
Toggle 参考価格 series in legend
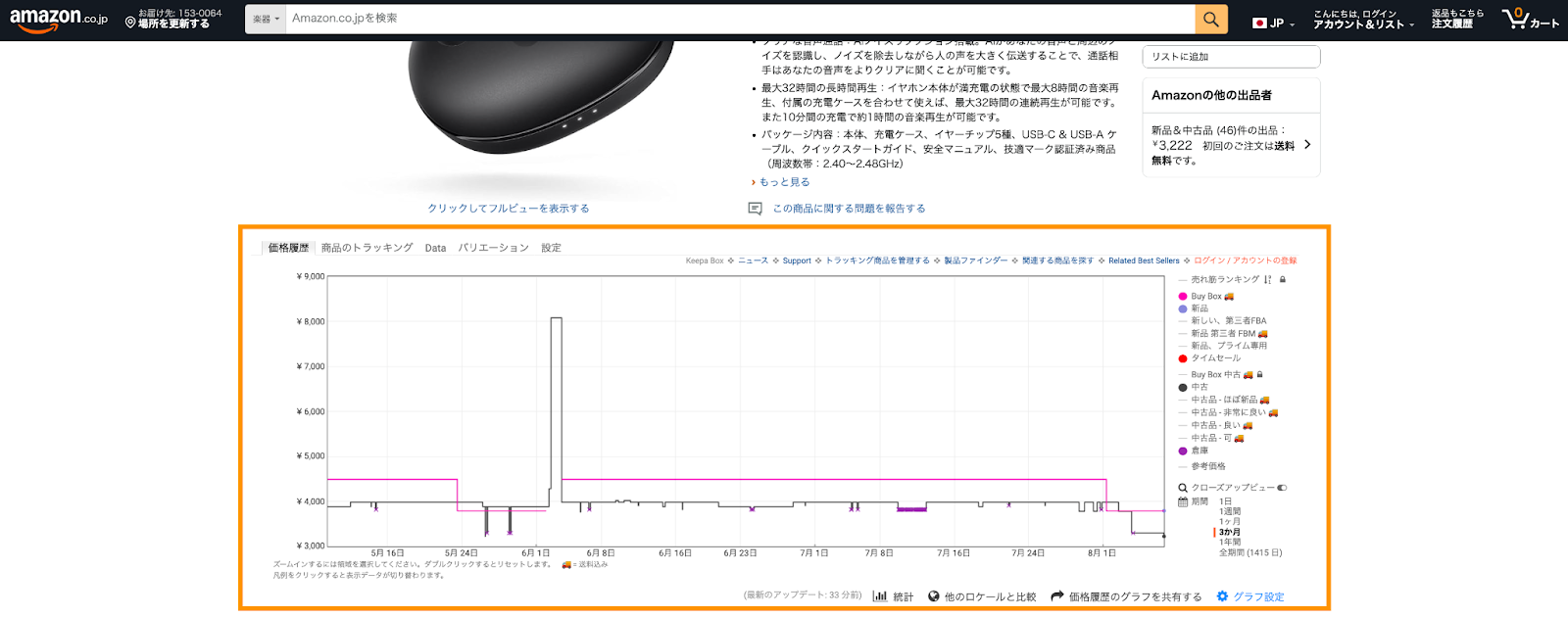(x=1202, y=466)
